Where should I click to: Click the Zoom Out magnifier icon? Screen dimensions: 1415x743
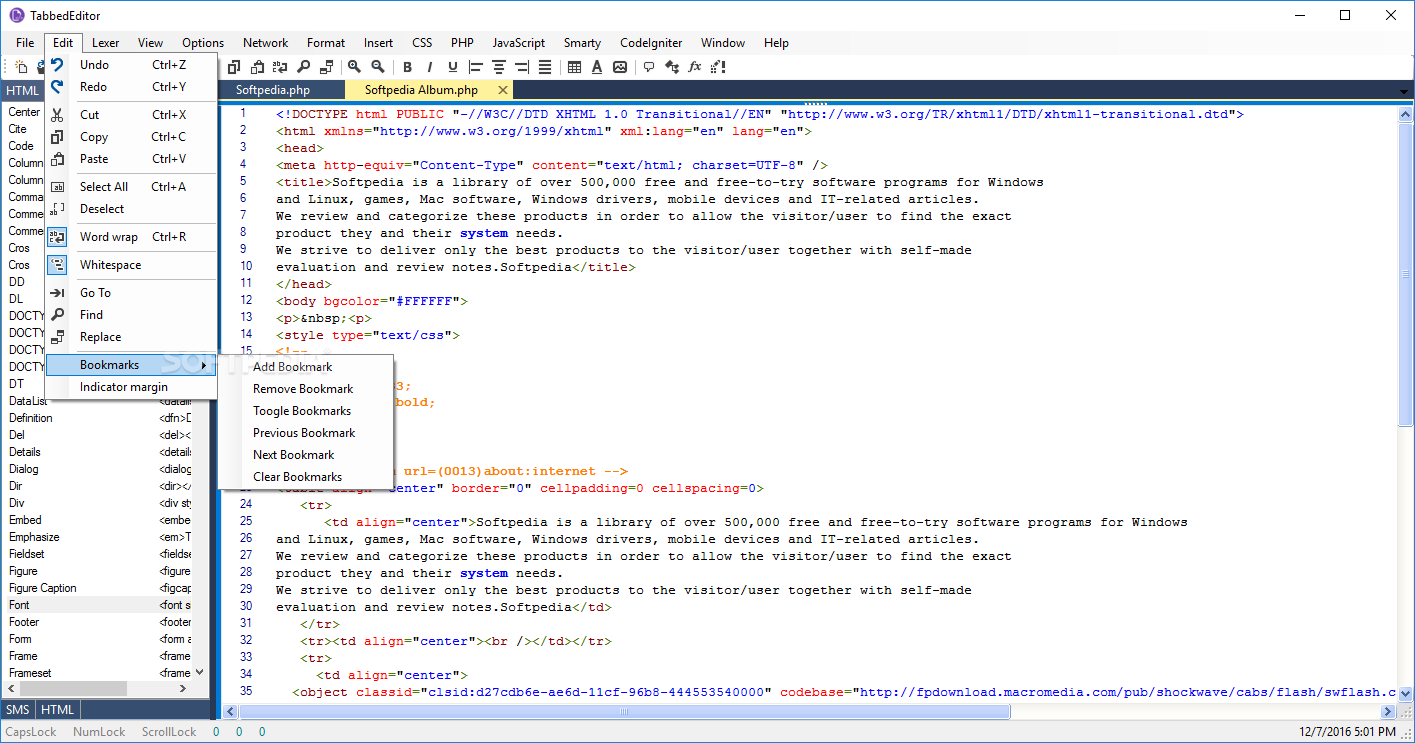[377, 67]
